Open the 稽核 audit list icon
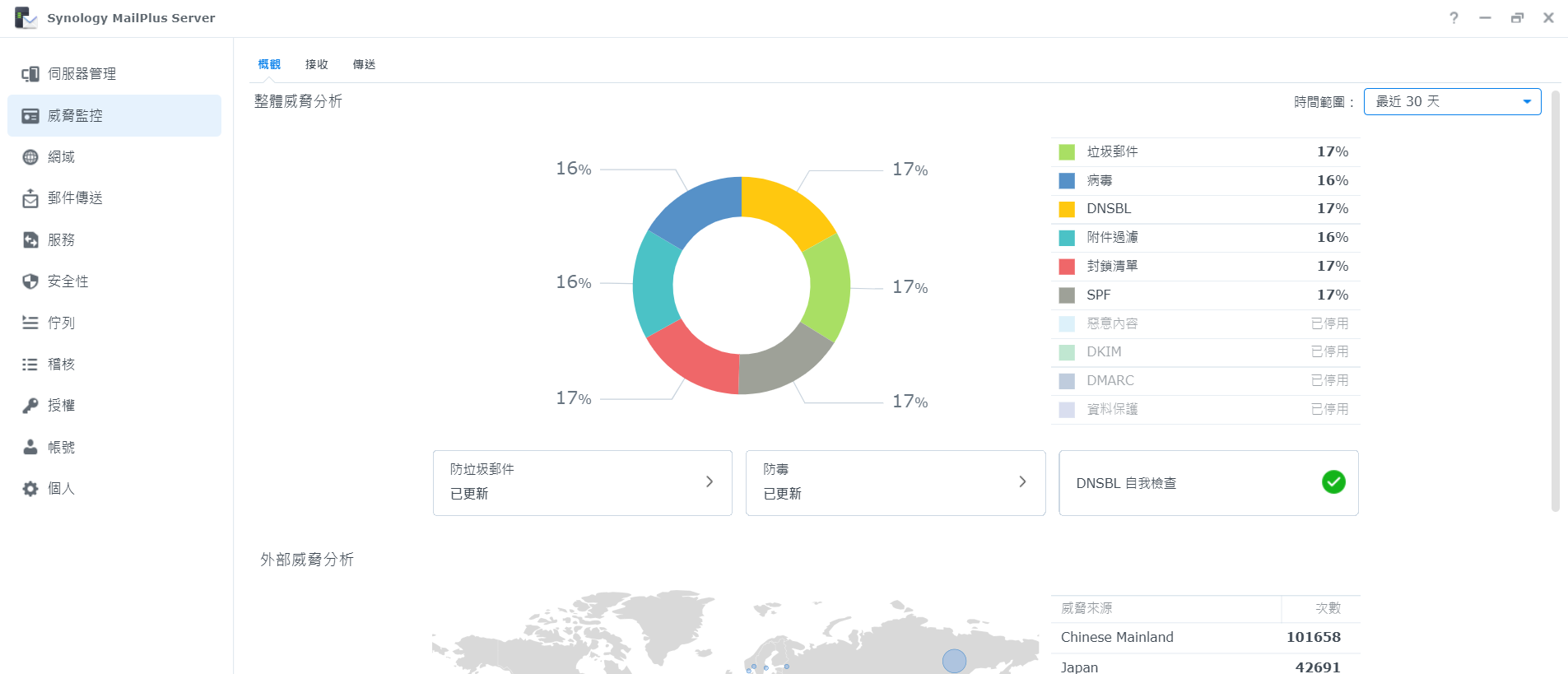 pyautogui.click(x=30, y=365)
